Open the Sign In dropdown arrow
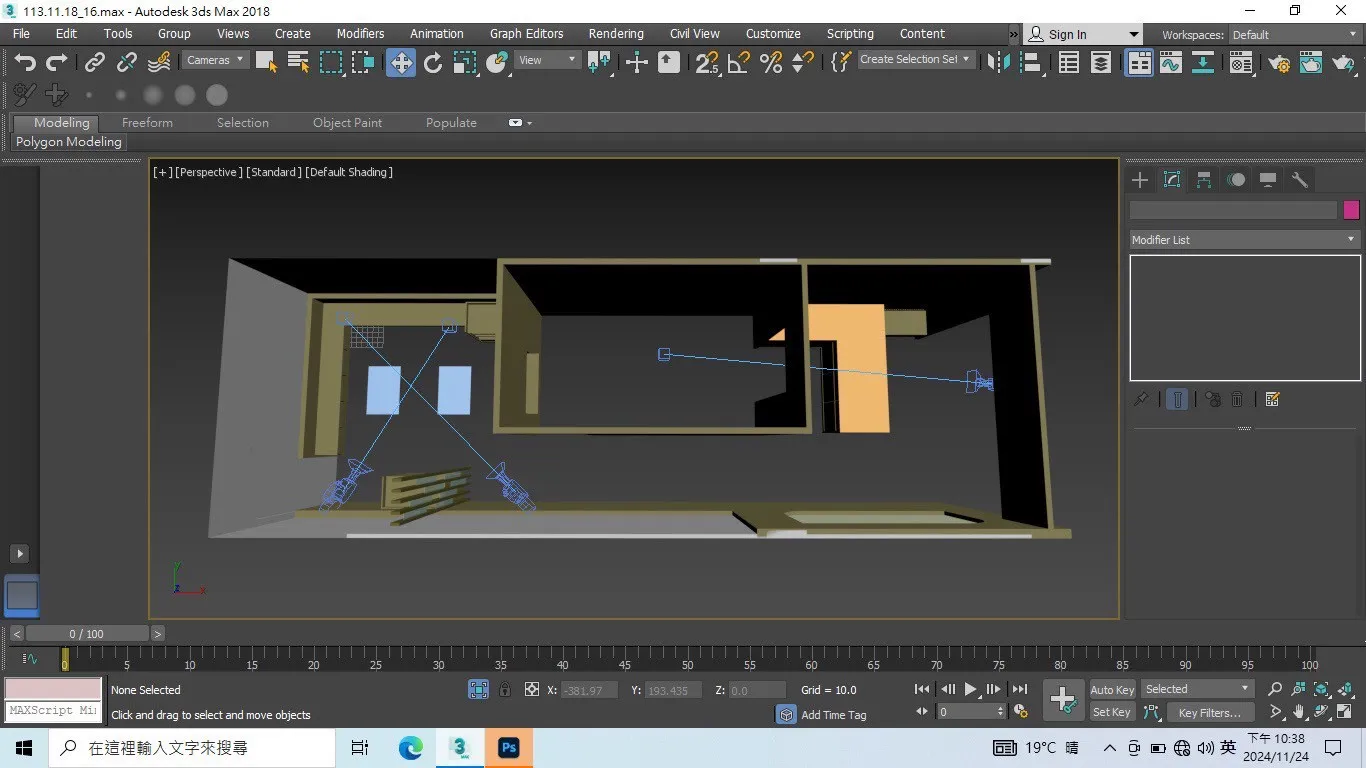Image resolution: width=1366 pixels, height=768 pixels. [1133, 35]
